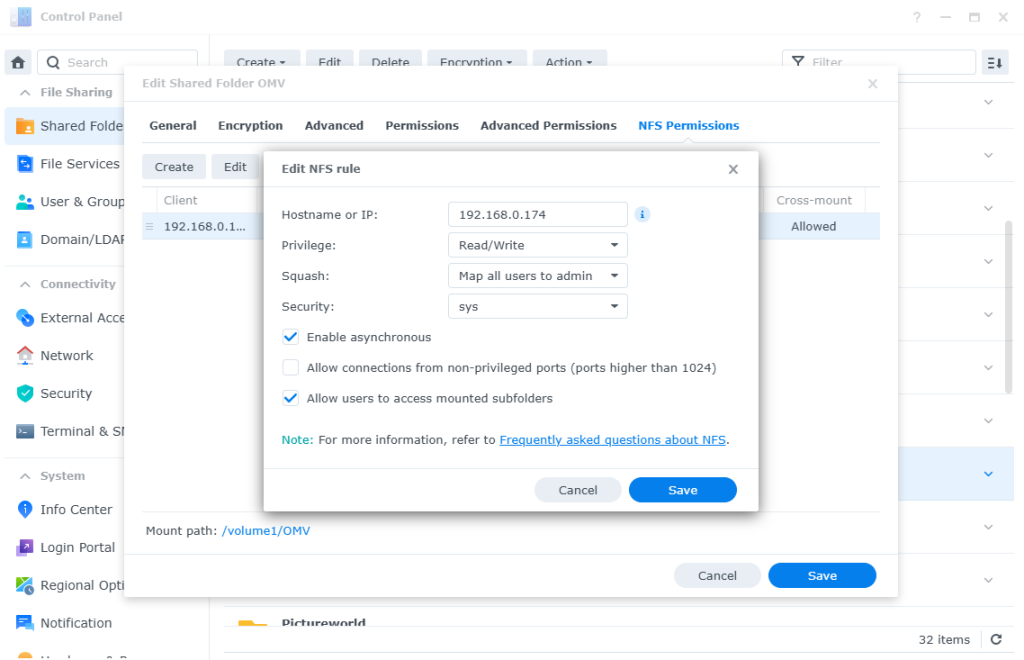Cancel the Edit NFS rule dialog
The width and height of the screenshot is (1024, 660).
[x=577, y=490]
